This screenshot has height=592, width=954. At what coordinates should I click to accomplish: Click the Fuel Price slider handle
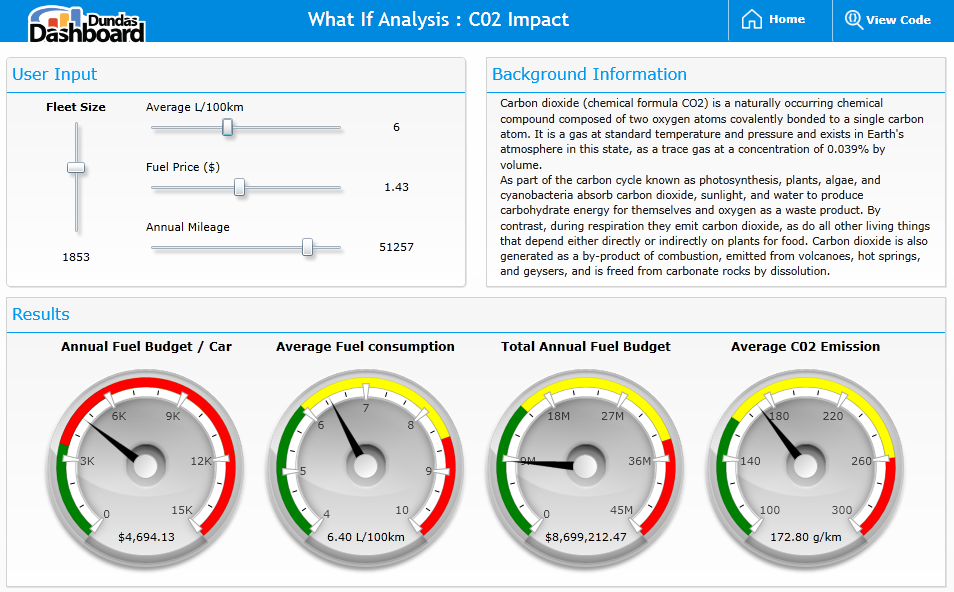click(x=239, y=187)
